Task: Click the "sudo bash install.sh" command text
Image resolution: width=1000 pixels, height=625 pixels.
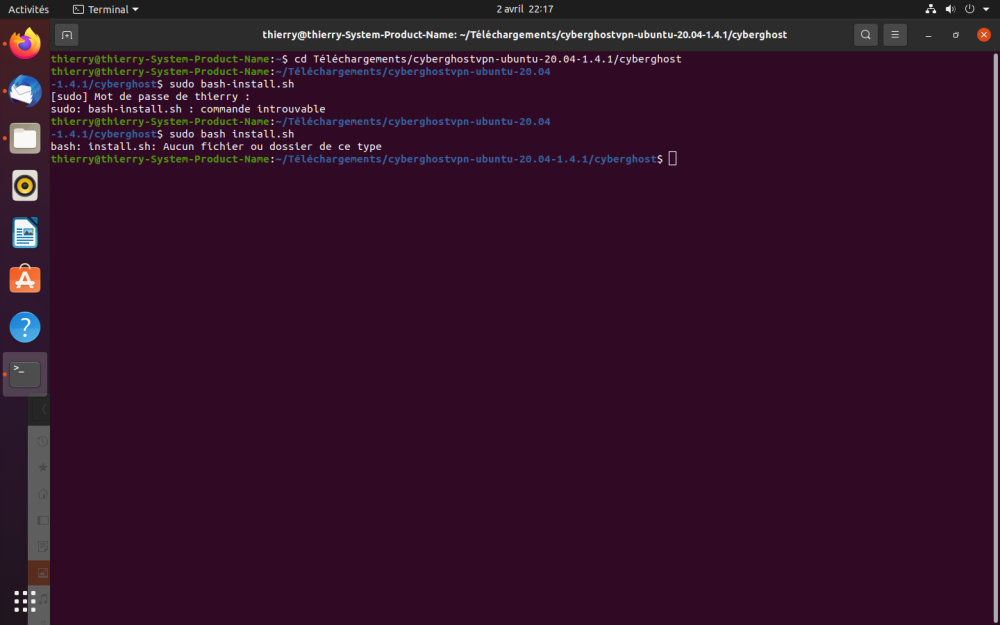Action: click(232, 134)
